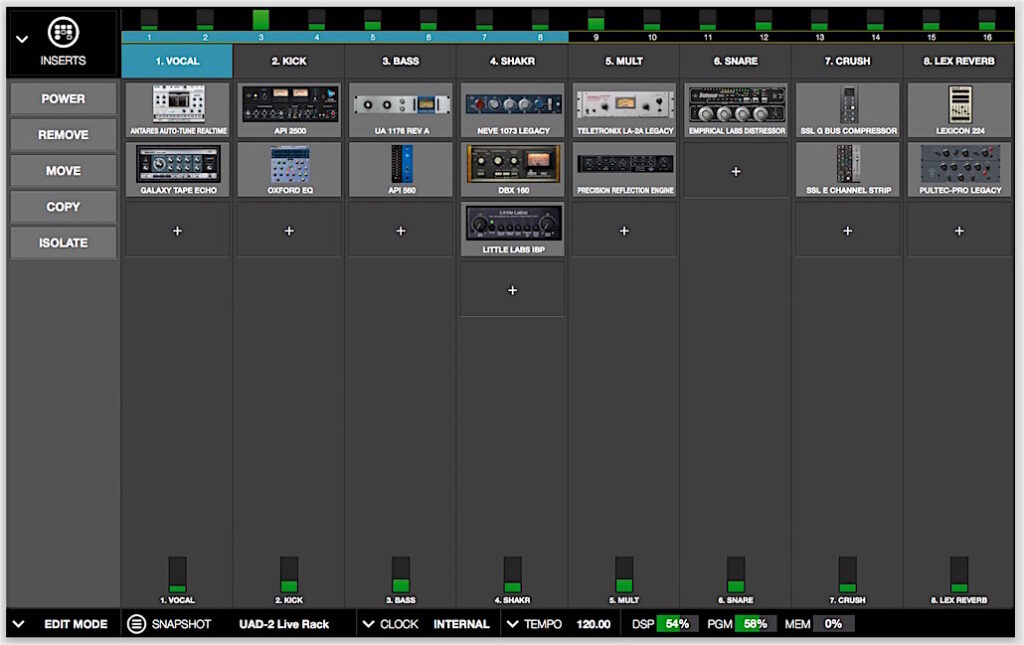Switch to the 7. CRUSH channel tab
Viewport: 1024px width, 645px height.
tap(847, 61)
